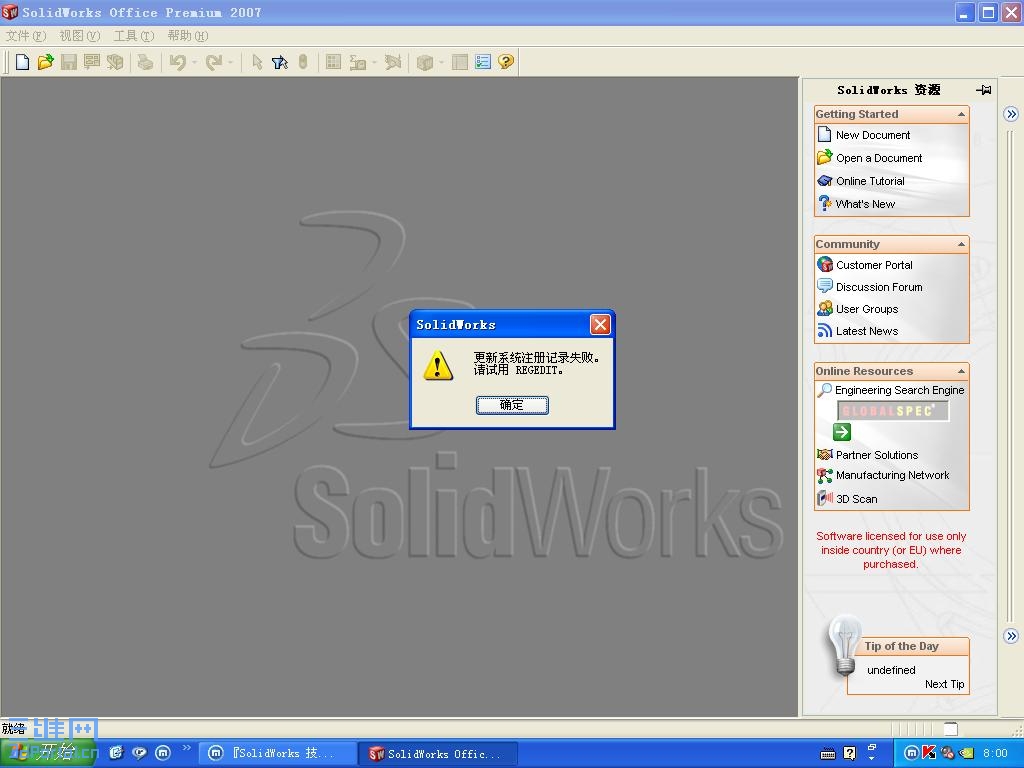Click the sketch icon next to grid icon
The image size is (1024, 768).
pos(357,62)
